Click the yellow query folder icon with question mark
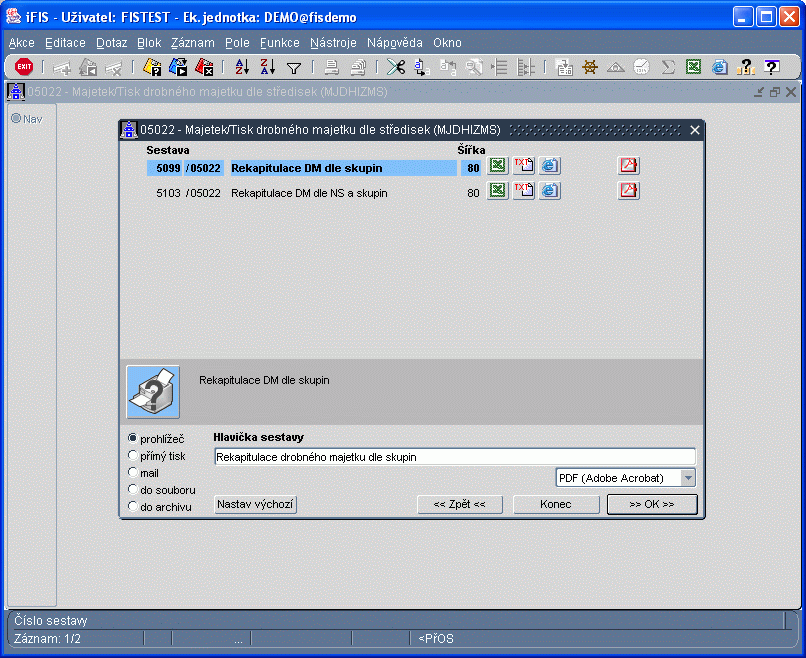This screenshot has width=806, height=658. click(x=152, y=67)
